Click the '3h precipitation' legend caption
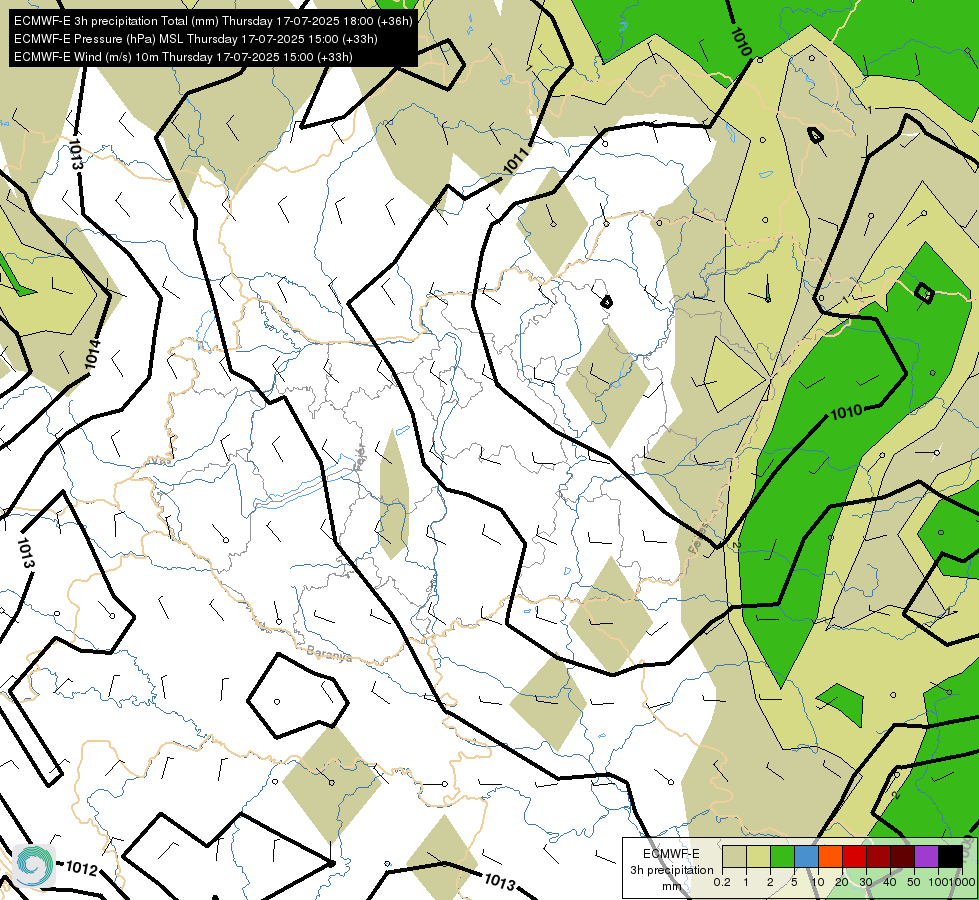Screen dimensions: 979x900 tap(671, 870)
